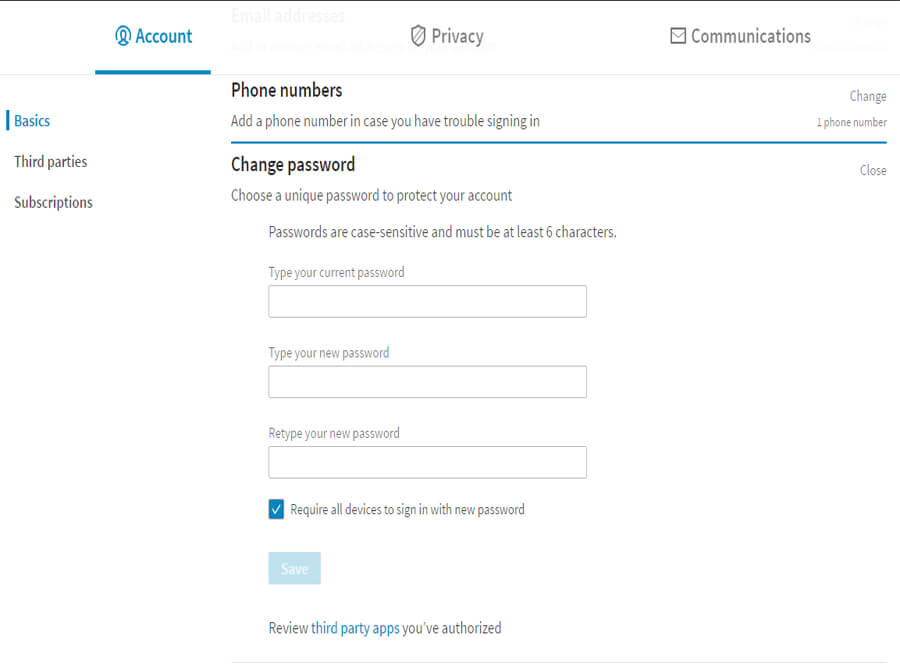Viewport: 900px width, 668px height.
Task: Click the Communications envelope icon
Action: [x=678, y=36]
